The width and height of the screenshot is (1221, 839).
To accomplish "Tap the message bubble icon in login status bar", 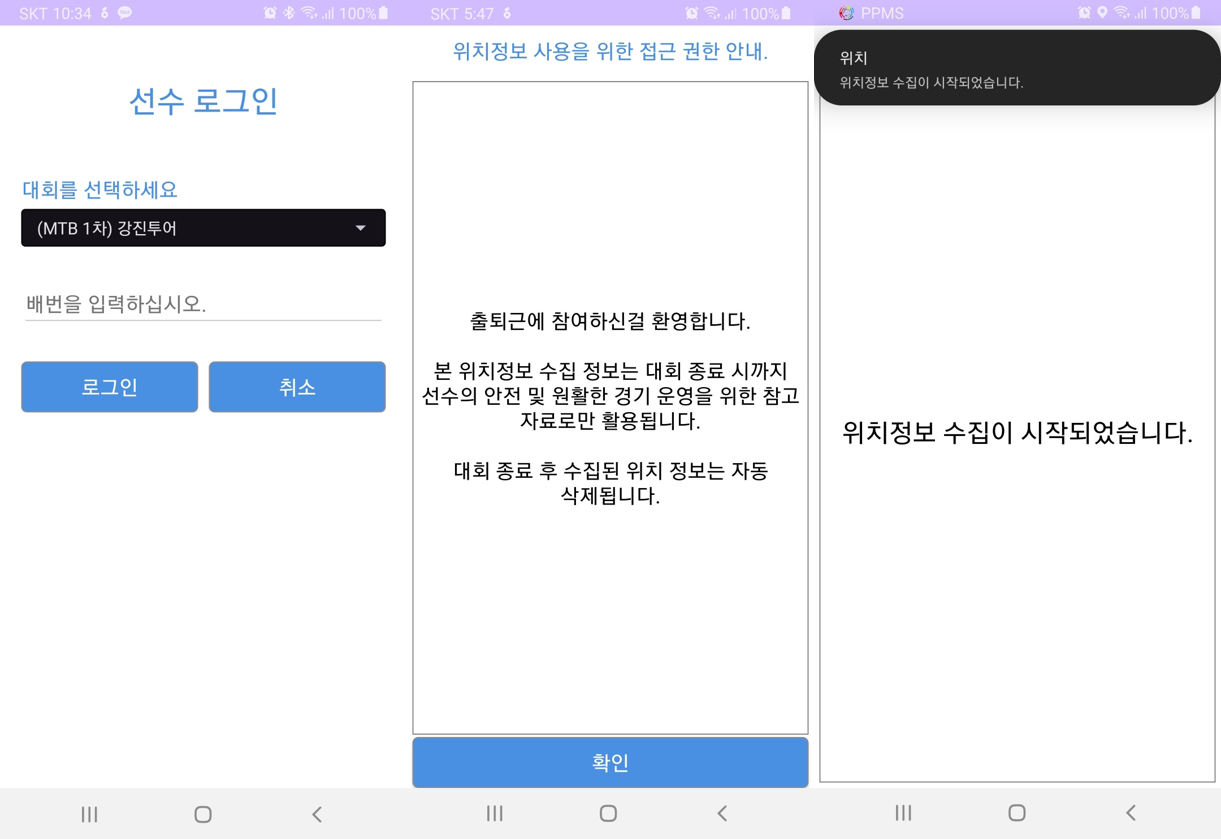I will tap(125, 13).
